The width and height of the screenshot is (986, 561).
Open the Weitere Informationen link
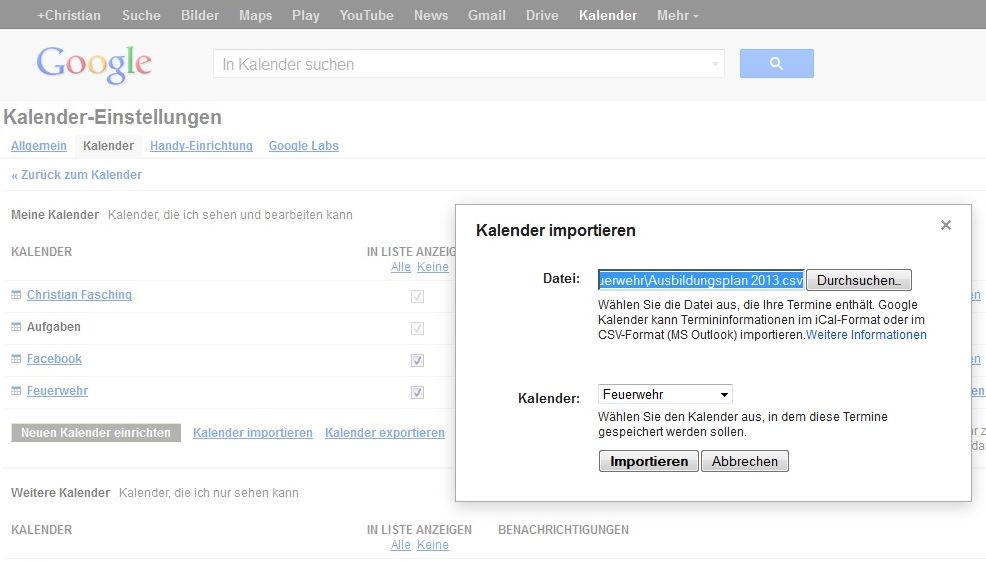click(867, 335)
